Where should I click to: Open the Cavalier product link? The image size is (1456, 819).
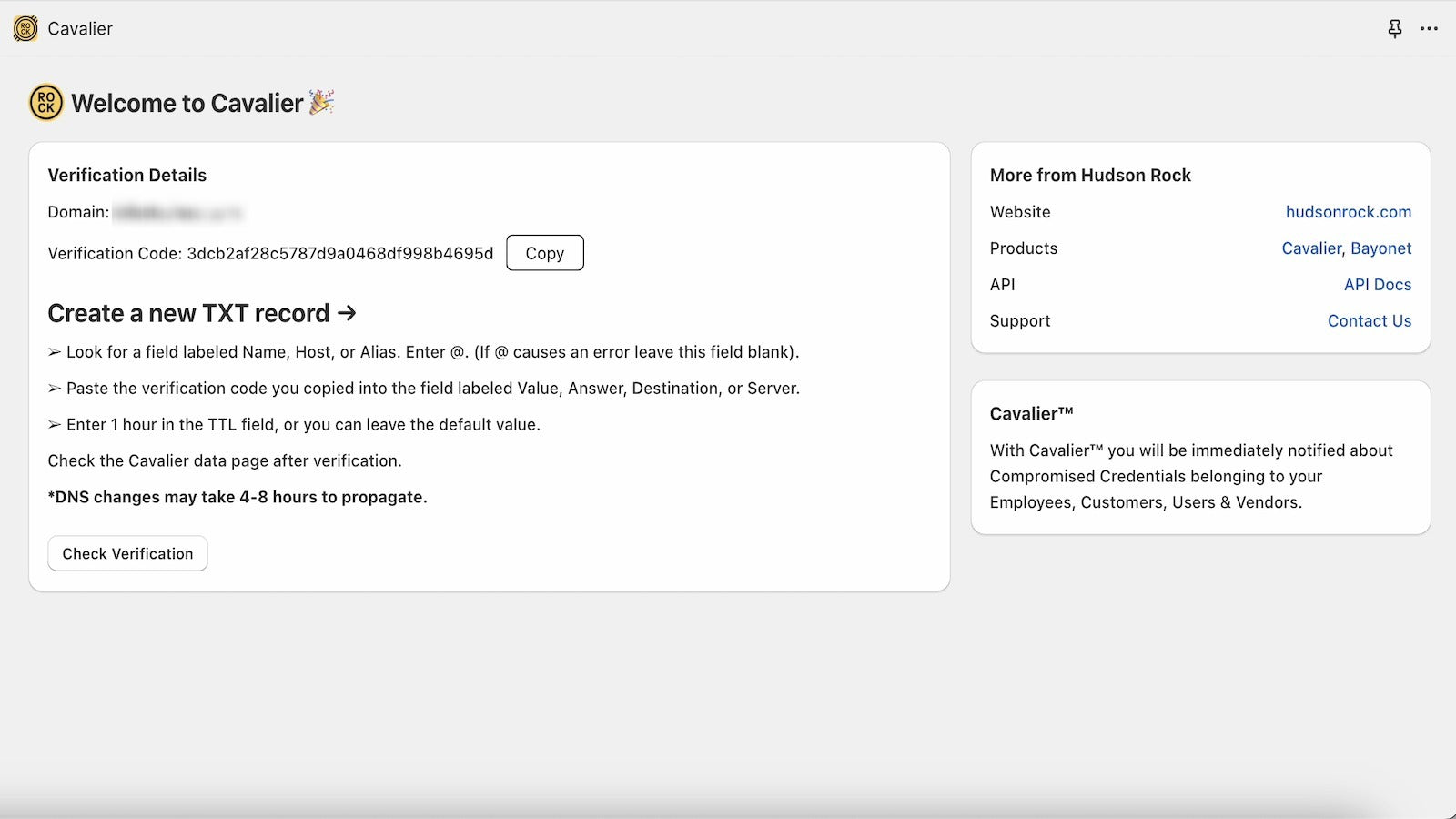[x=1311, y=248]
